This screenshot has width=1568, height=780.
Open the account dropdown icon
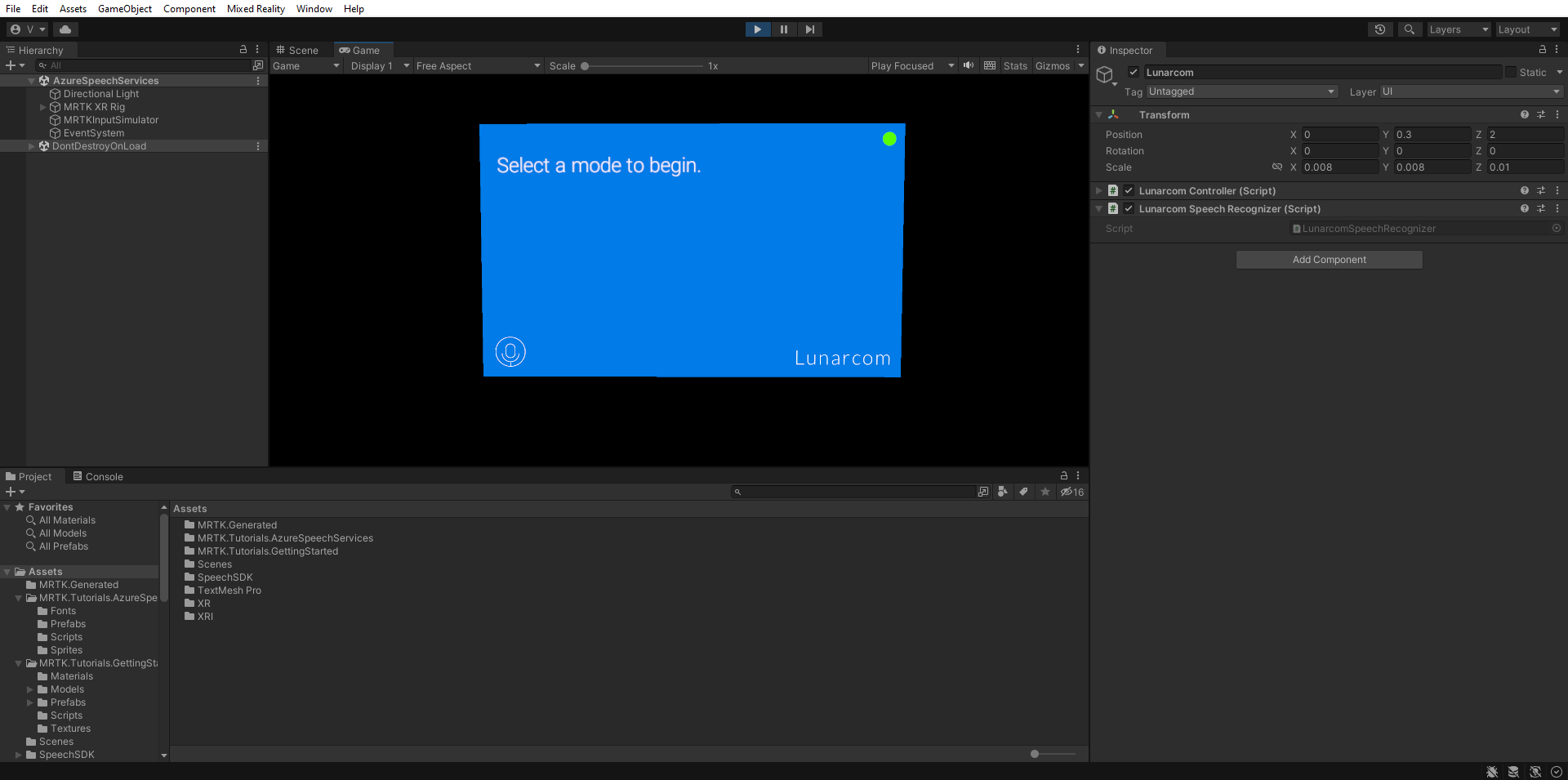click(x=28, y=29)
